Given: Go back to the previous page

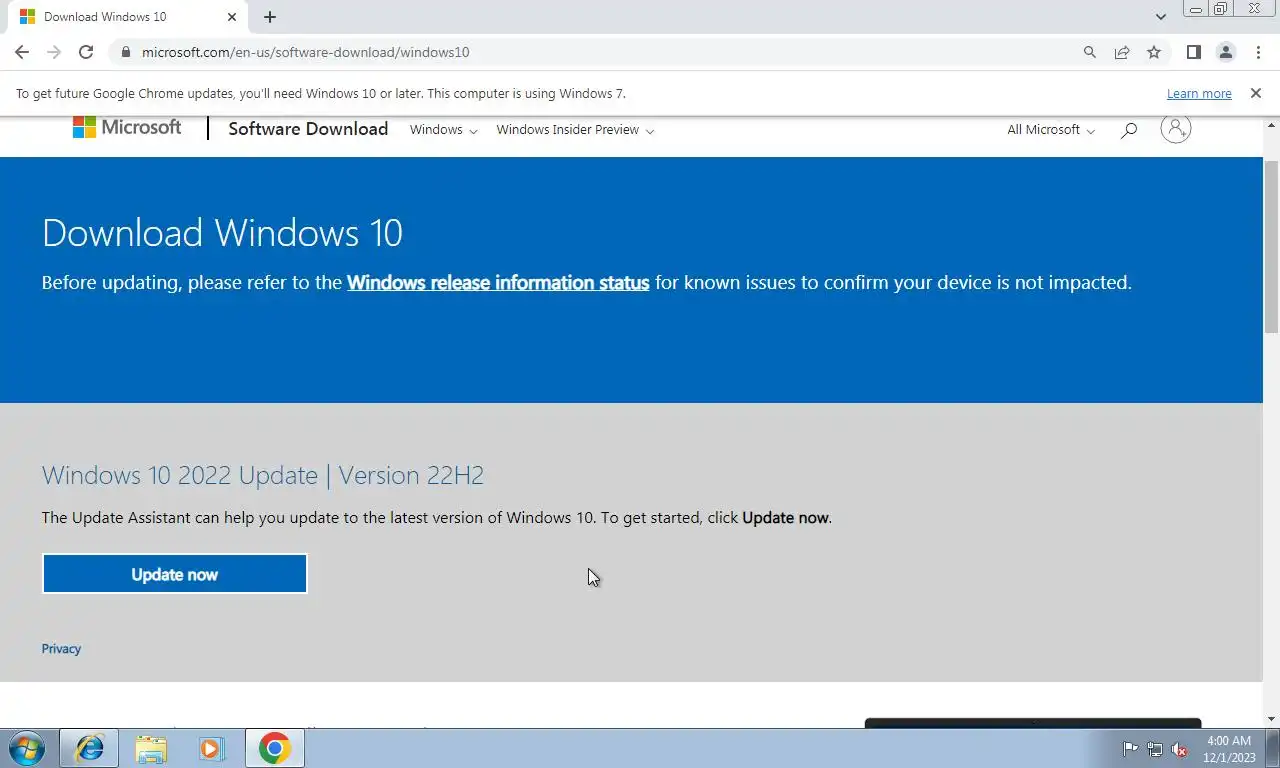Looking at the screenshot, I should [22, 52].
